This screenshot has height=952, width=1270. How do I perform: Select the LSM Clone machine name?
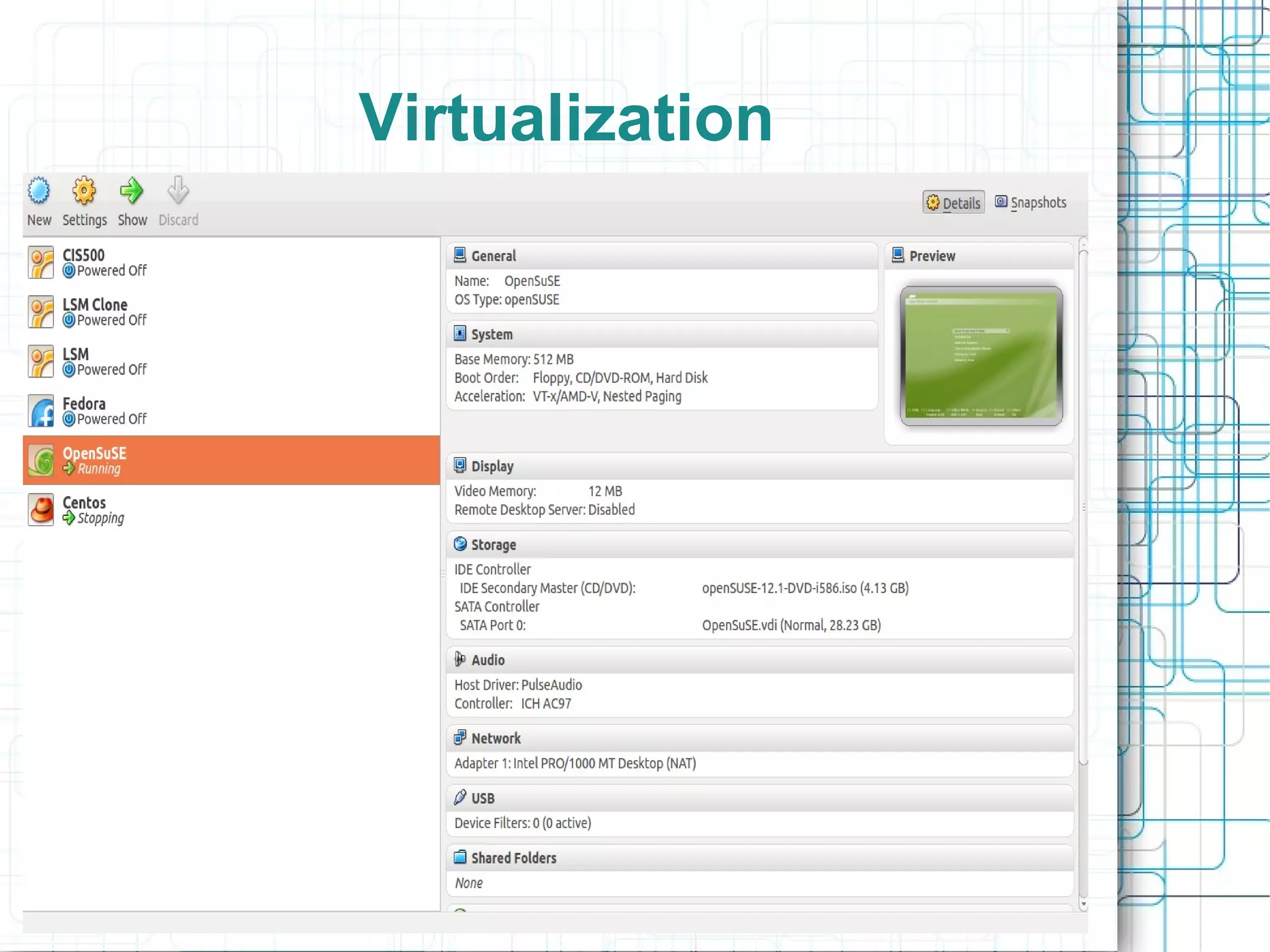click(95, 305)
